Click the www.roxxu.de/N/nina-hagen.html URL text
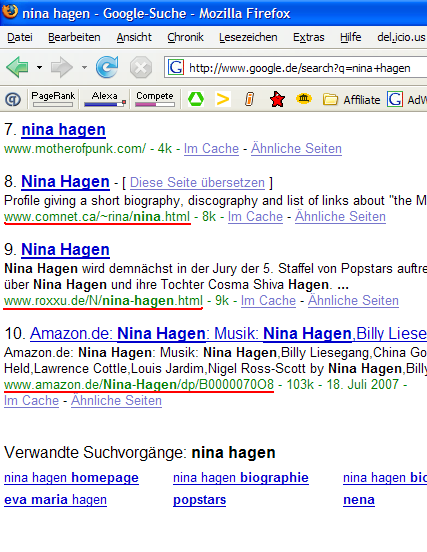427x552 pixels. tap(103, 301)
